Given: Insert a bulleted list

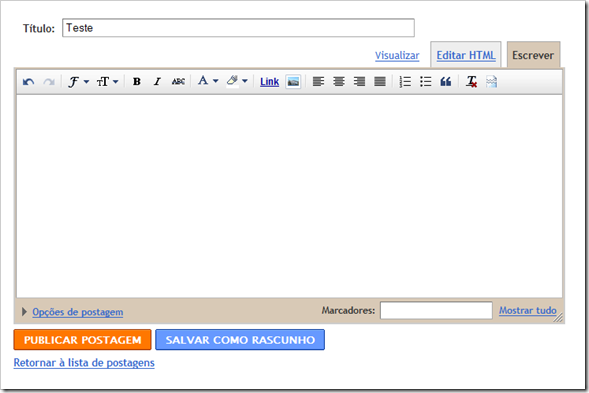Looking at the screenshot, I should click(x=426, y=82).
